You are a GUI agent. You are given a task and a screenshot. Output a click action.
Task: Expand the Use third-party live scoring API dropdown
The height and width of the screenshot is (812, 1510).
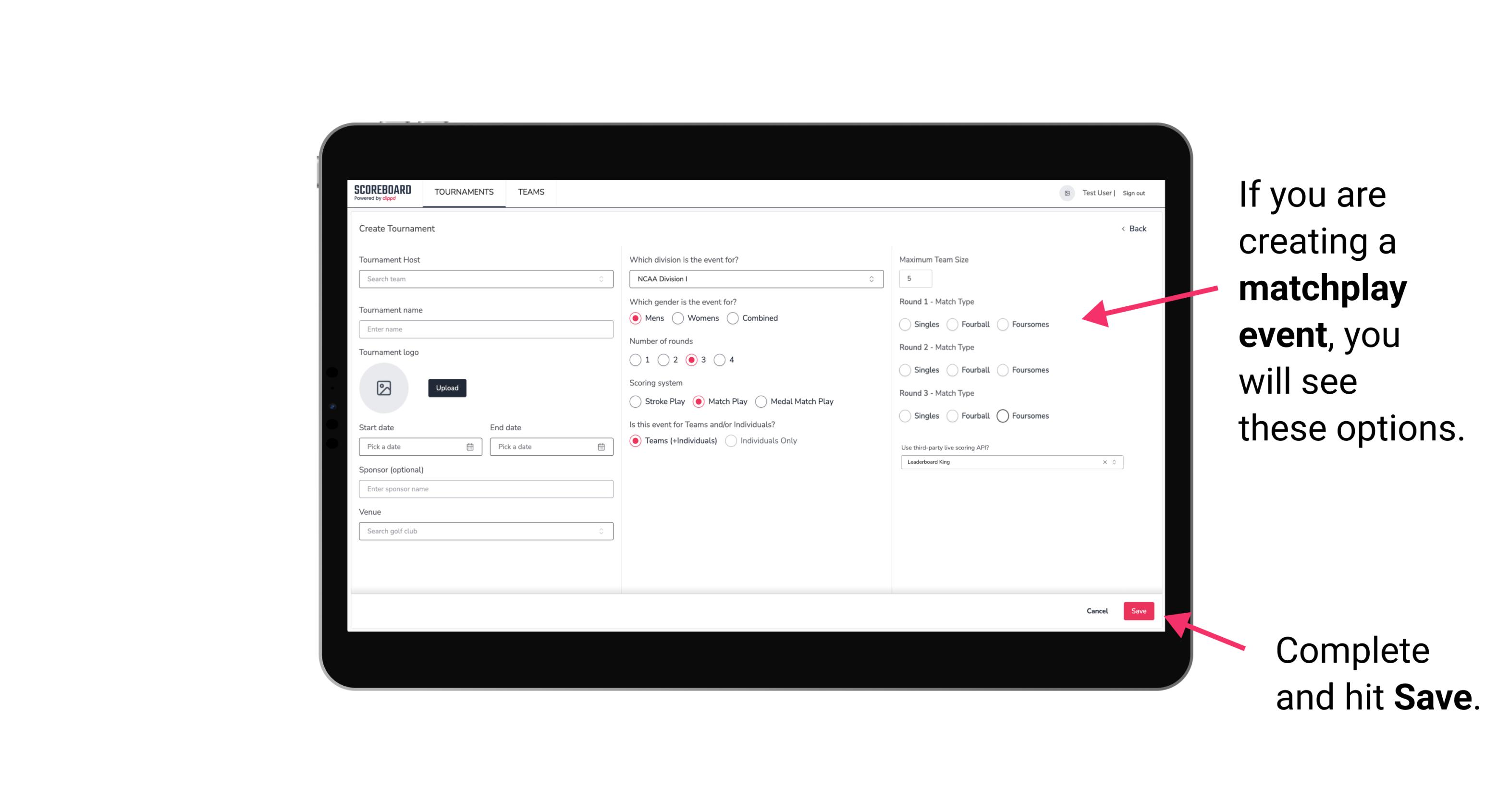point(1113,461)
